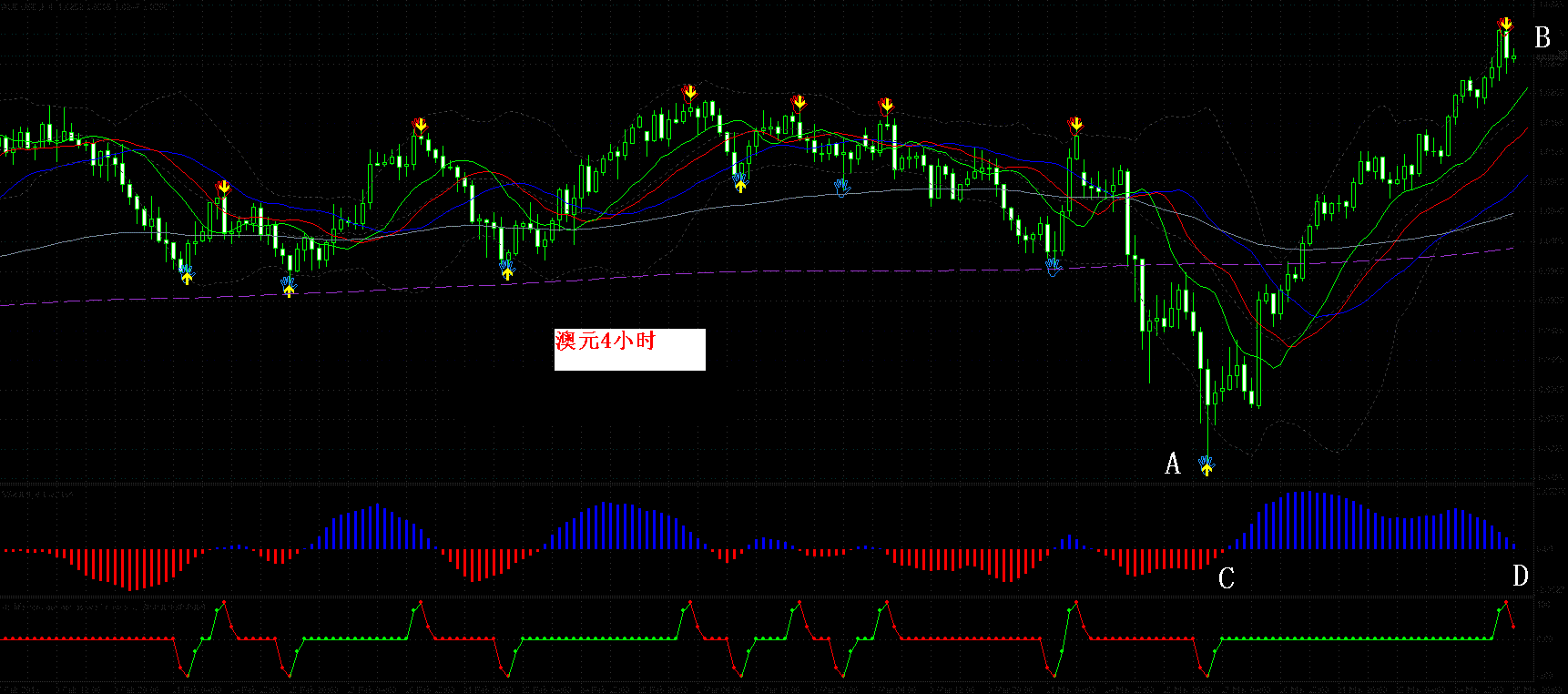Select the white 澳元4小时 chart label

[629, 350]
